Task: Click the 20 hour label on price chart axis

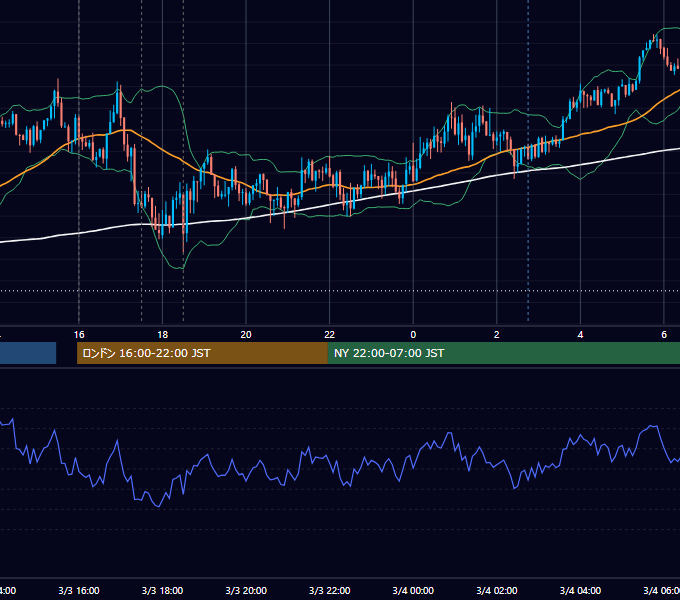Action: coord(246,335)
